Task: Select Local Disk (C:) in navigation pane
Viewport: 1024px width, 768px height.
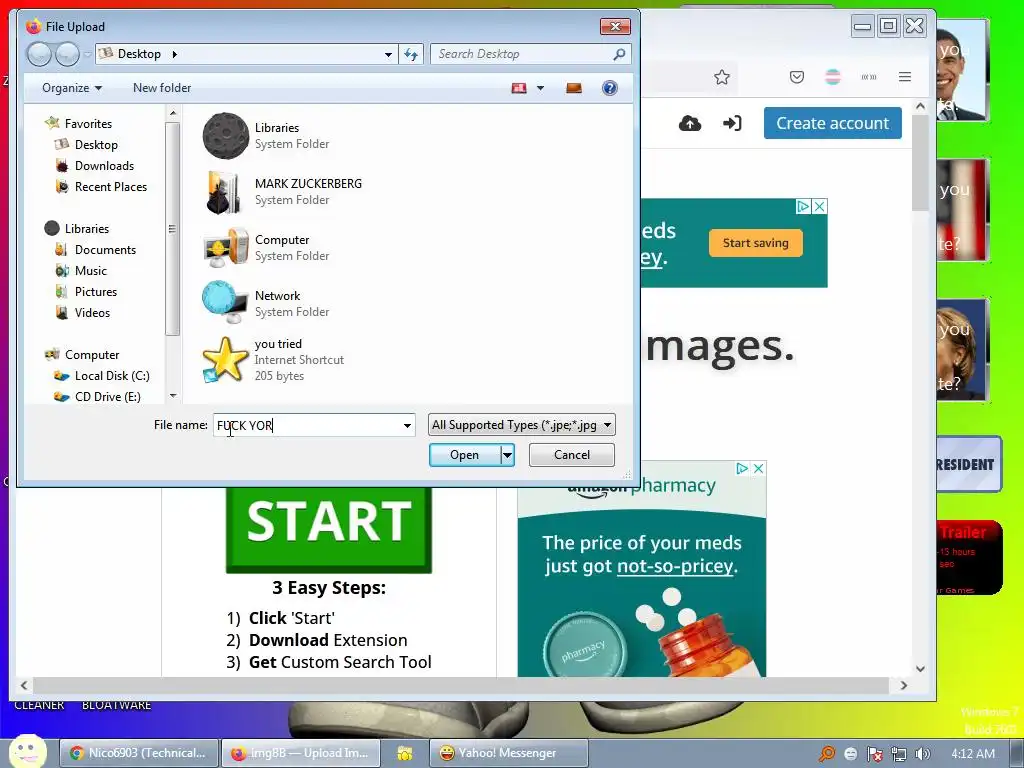Action: [x=112, y=376]
